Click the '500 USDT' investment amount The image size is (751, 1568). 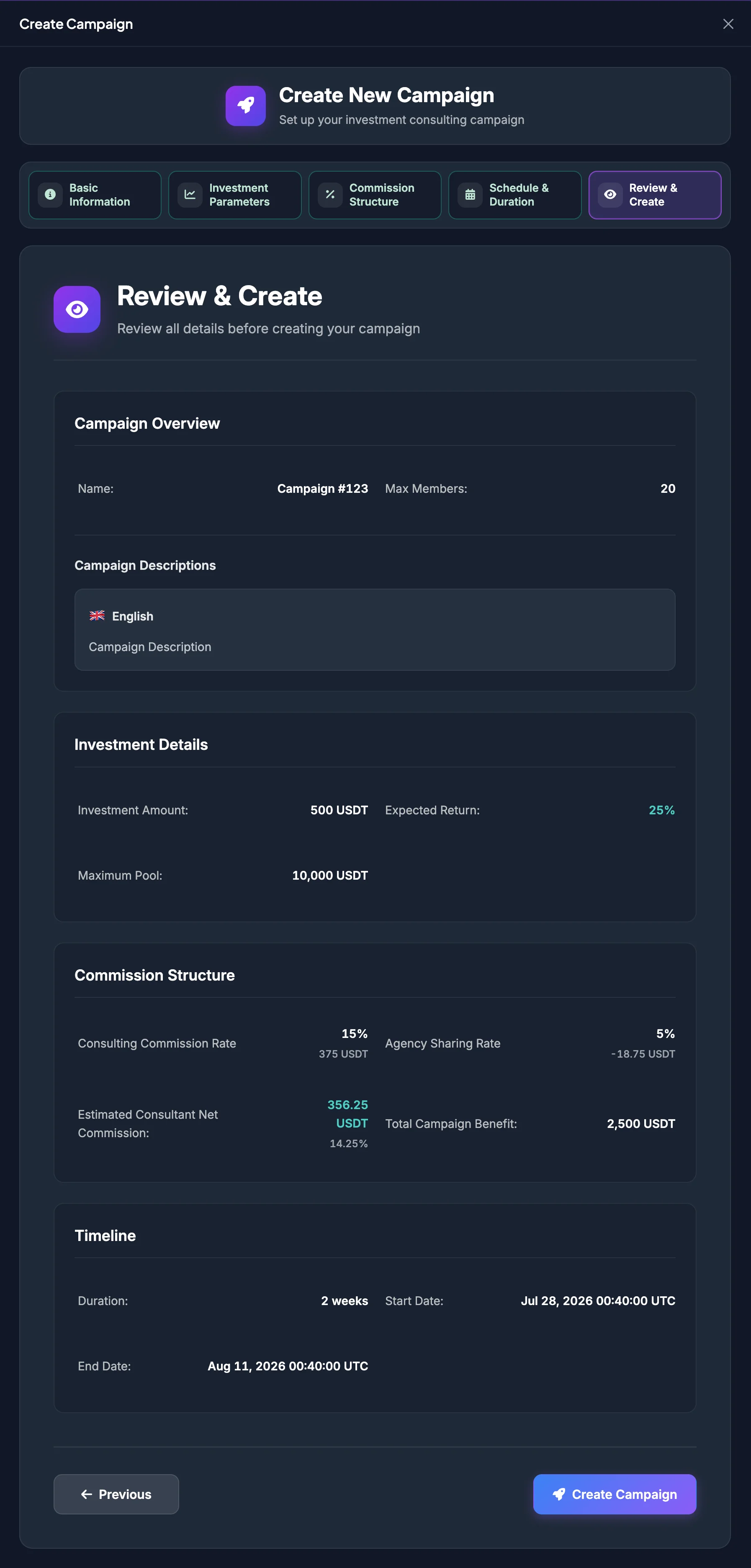click(x=339, y=810)
